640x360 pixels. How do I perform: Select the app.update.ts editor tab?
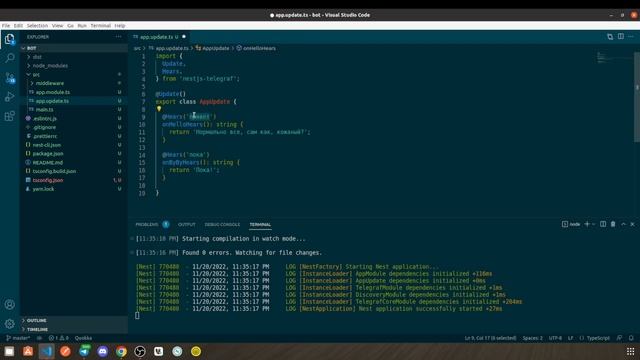tap(159, 37)
